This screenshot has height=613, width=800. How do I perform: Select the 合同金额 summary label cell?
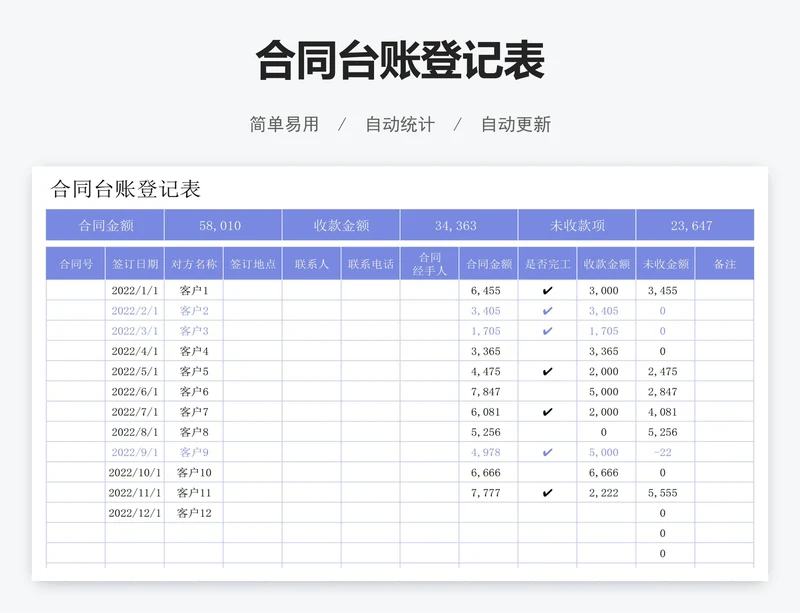tap(105, 225)
